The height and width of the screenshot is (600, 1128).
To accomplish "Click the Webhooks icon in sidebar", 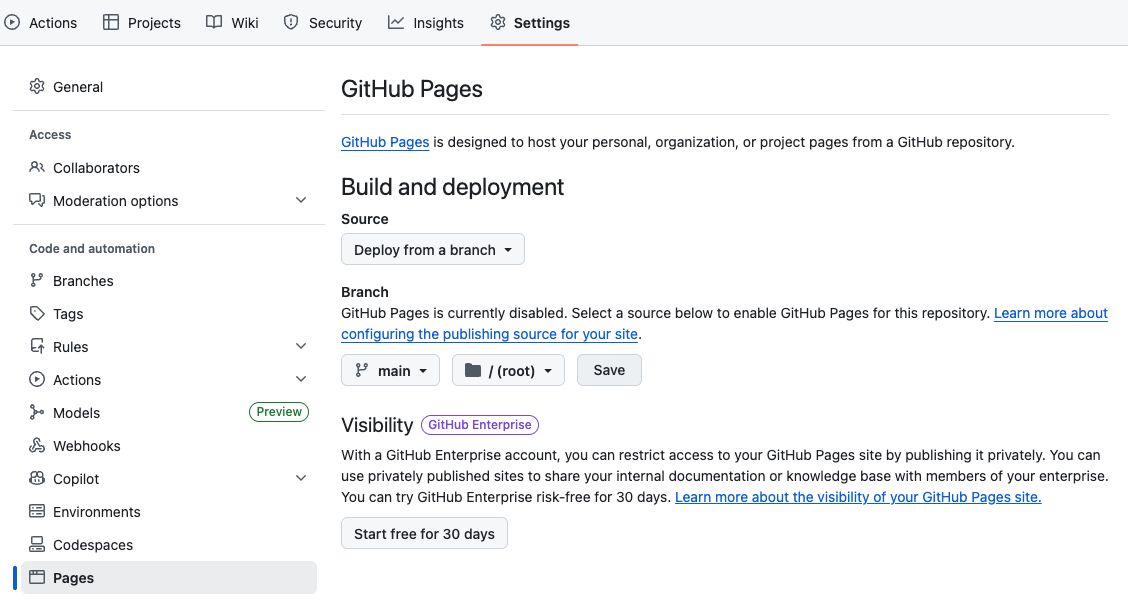I will coord(37,446).
